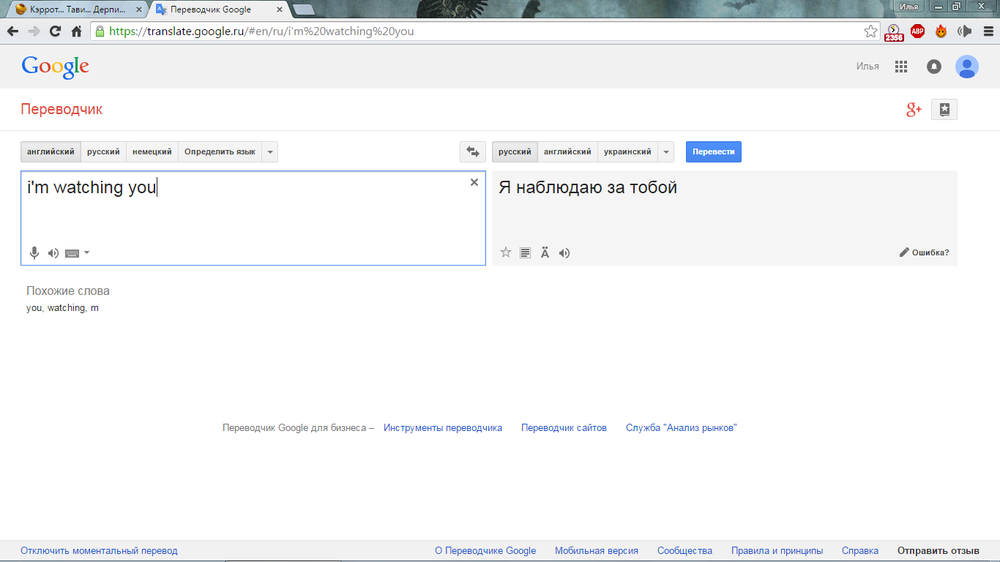Expand the target language list

click(x=666, y=152)
